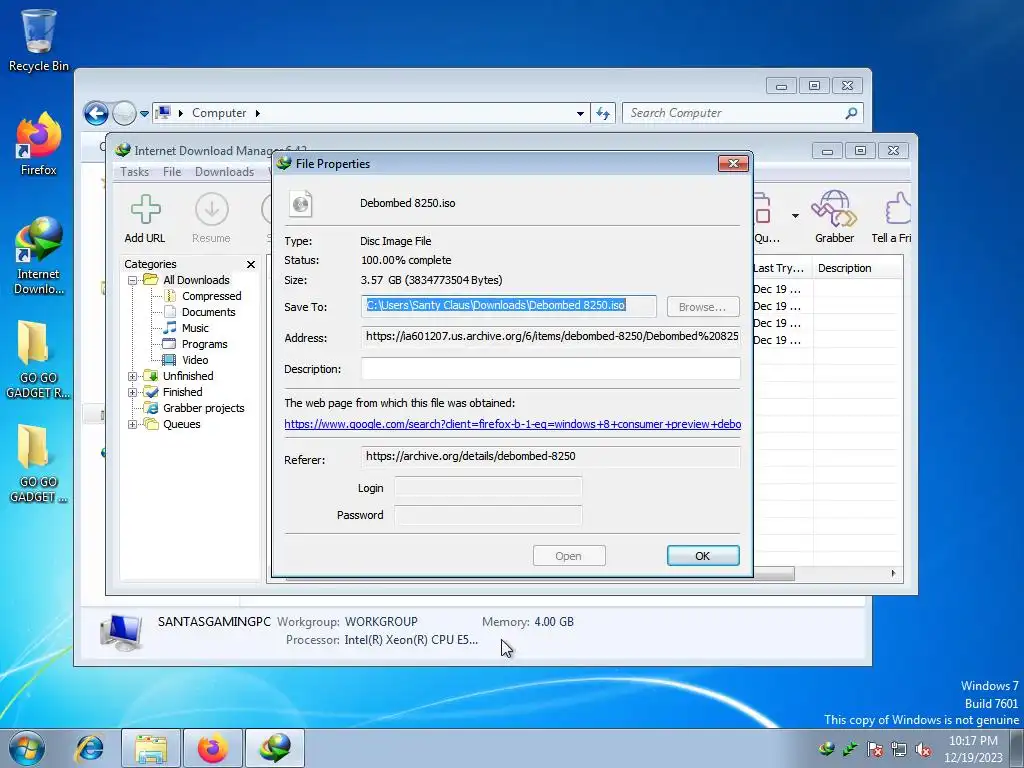This screenshot has width=1024, height=768.
Task: Click the Address URL field
Action: [x=551, y=336]
